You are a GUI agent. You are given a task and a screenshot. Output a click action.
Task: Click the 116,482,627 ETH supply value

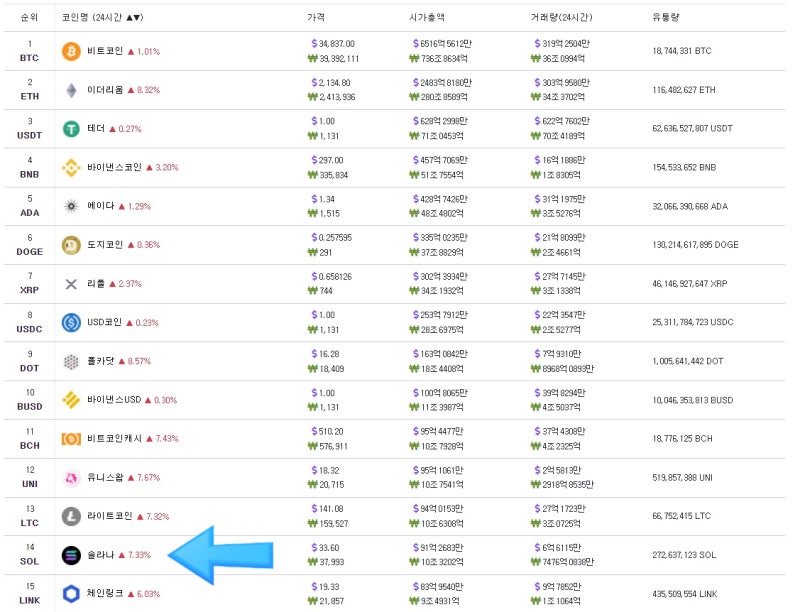pyautogui.click(x=684, y=90)
